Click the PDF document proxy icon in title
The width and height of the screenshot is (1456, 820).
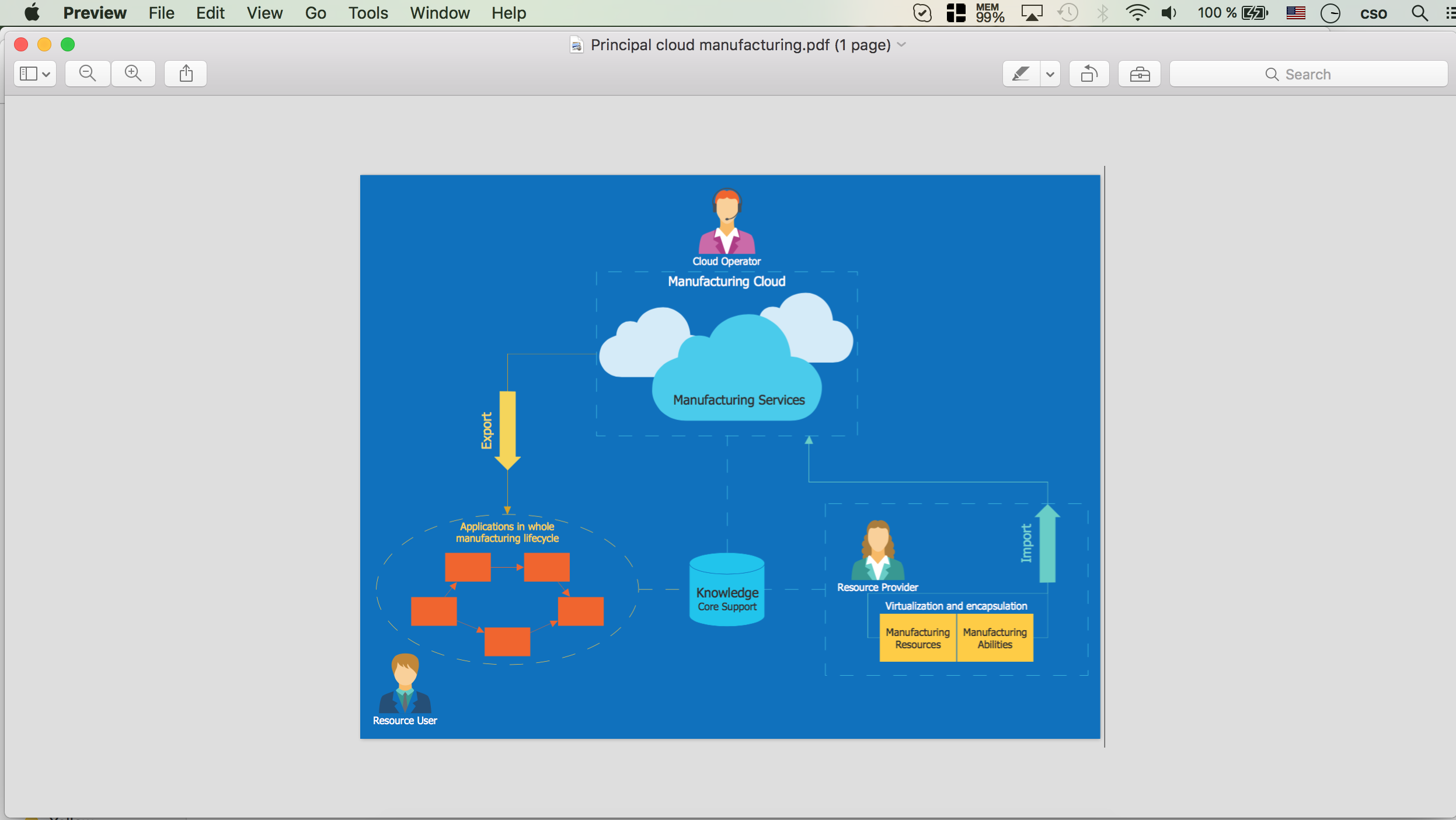coord(577,45)
